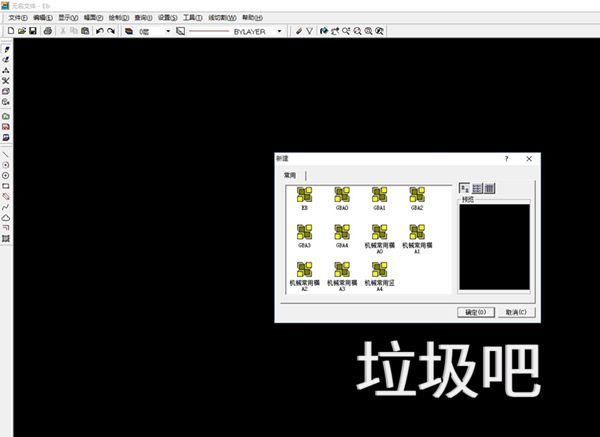Click the Open file icon
The height and width of the screenshot is (437, 600).
pos(21,32)
